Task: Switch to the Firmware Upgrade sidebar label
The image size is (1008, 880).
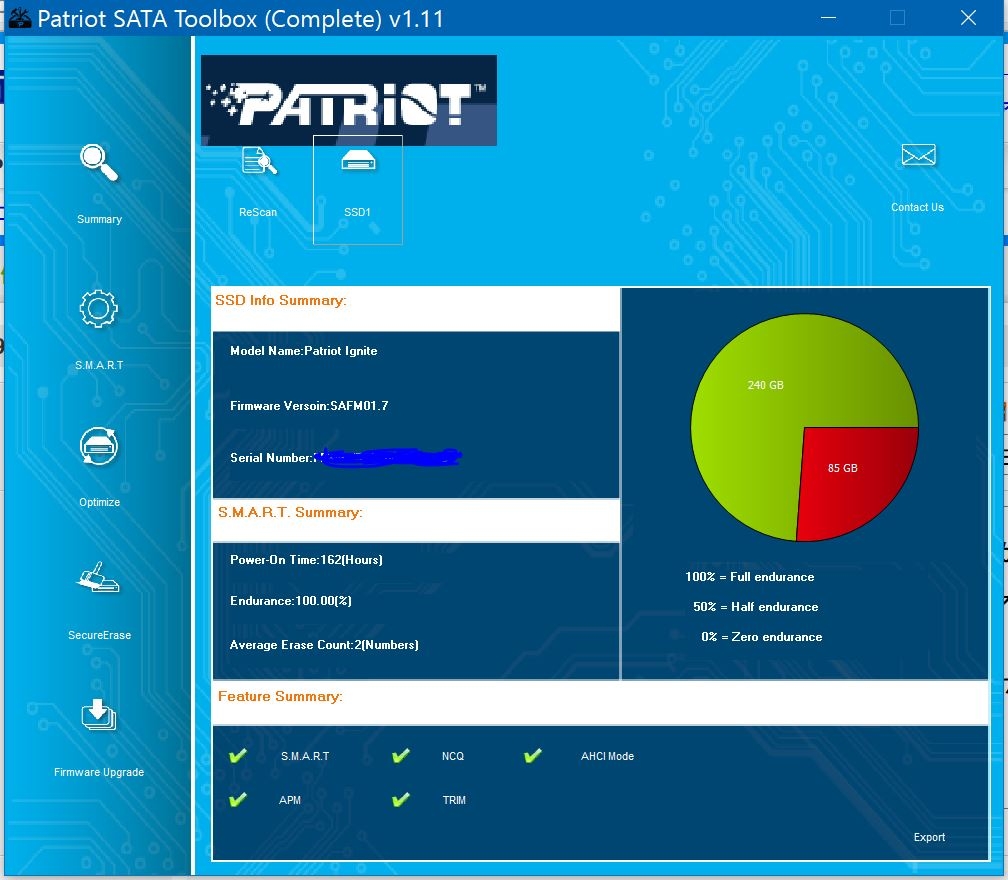Action: point(99,772)
